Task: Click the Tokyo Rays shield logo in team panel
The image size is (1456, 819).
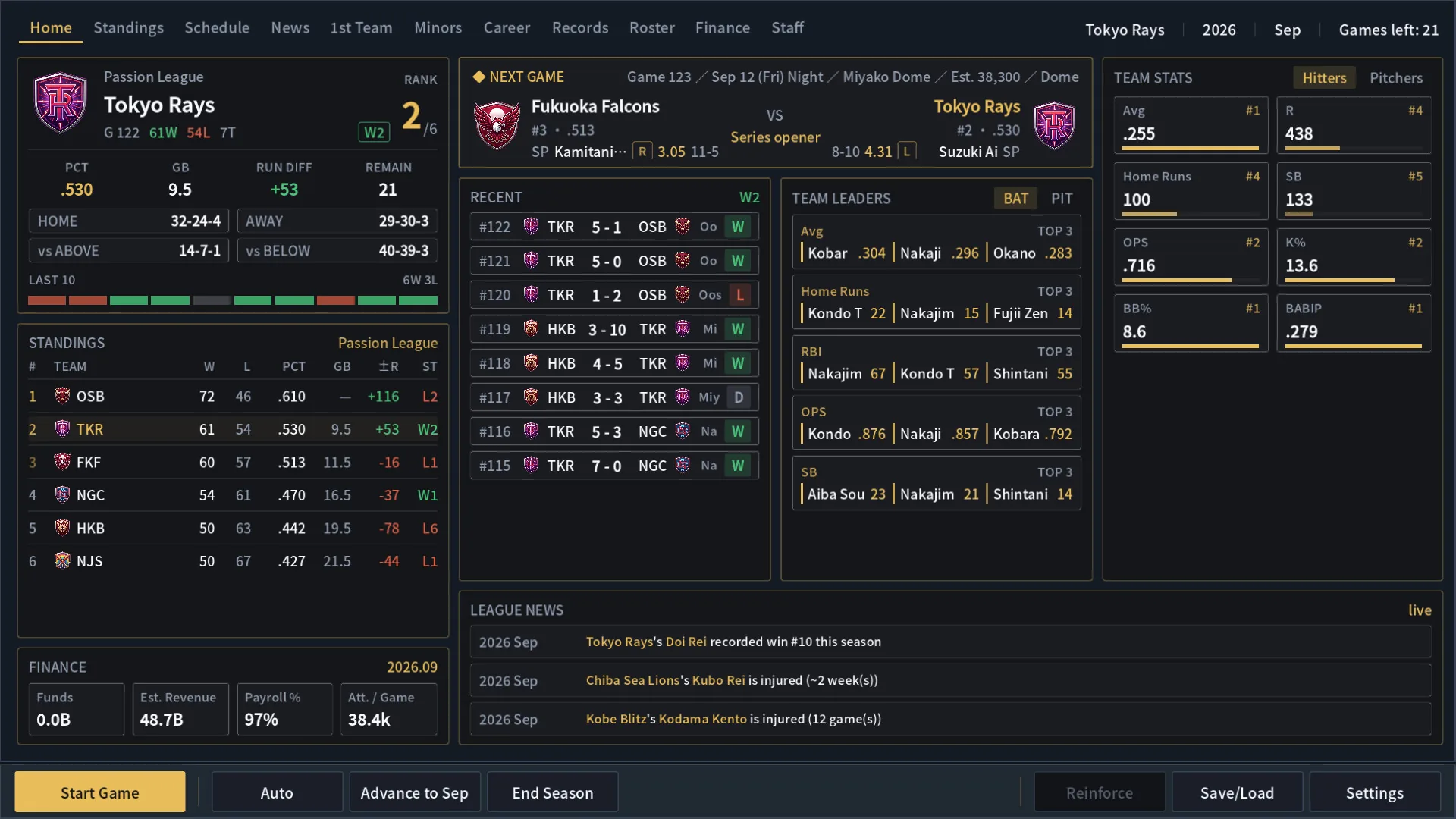Action: tap(61, 102)
